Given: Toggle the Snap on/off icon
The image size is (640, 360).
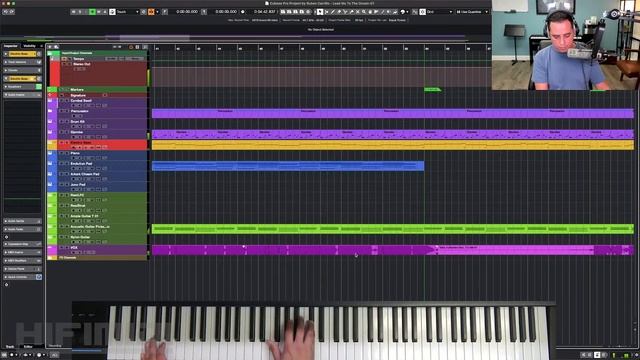Looking at the screenshot, I should coord(414,12).
